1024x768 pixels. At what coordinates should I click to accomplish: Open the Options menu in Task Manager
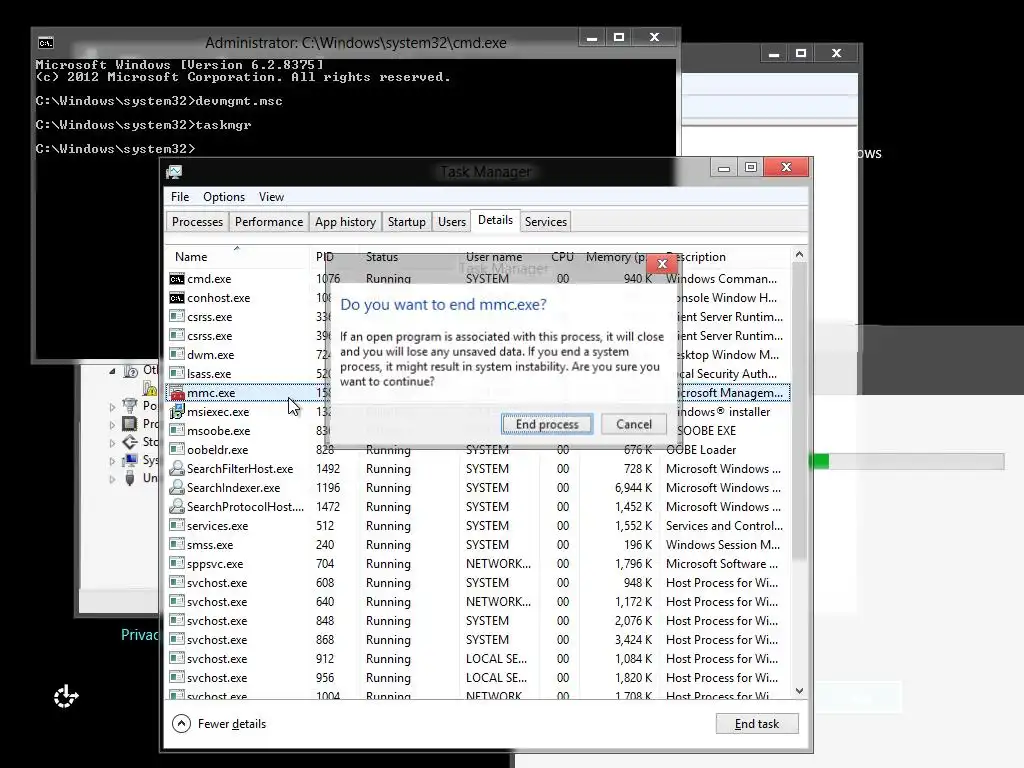pyautogui.click(x=224, y=197)
